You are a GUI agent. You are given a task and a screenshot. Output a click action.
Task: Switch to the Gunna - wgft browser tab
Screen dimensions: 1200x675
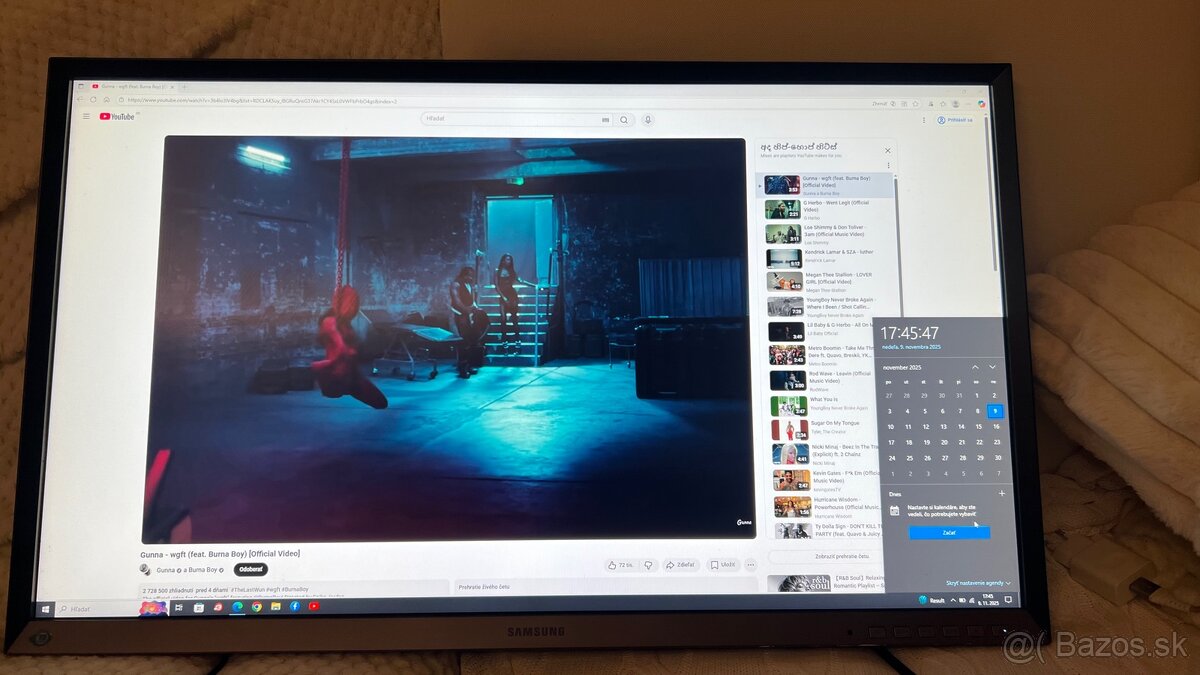click(128, 87)
